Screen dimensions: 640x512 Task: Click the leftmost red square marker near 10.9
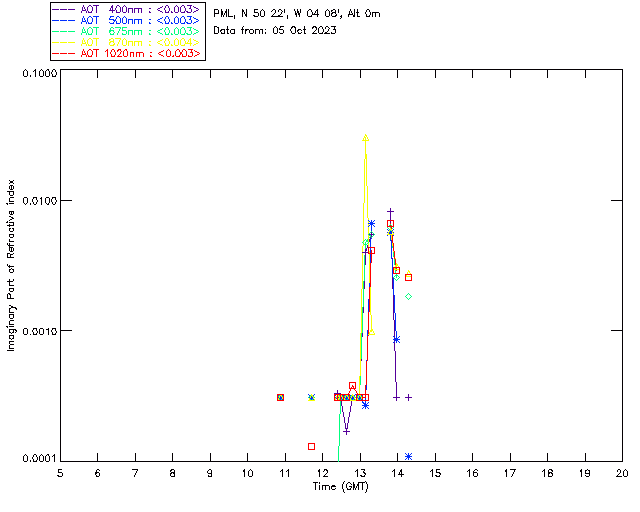click(280, 397)
